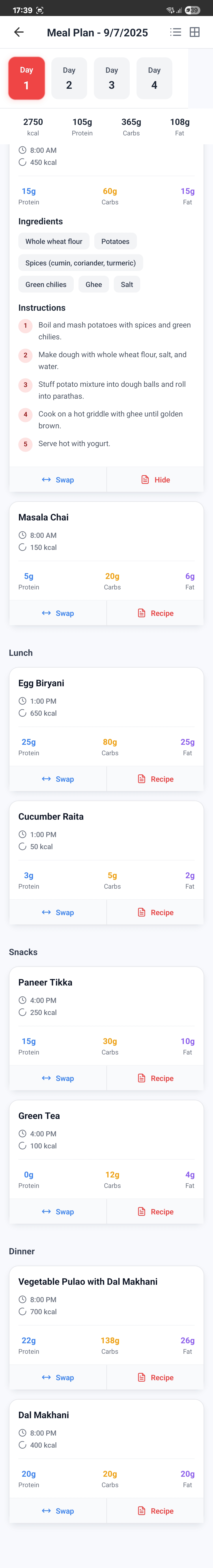Expand the Masala Chai recipe
Viewport: 213px width, 1568px height.
(x=155, y=613)
